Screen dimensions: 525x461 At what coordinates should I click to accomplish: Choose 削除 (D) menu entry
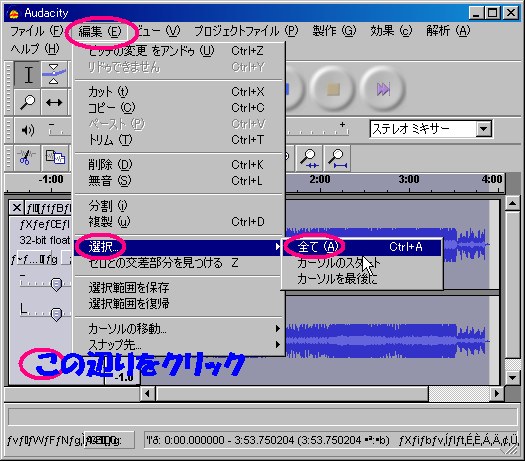coord(179,164)
